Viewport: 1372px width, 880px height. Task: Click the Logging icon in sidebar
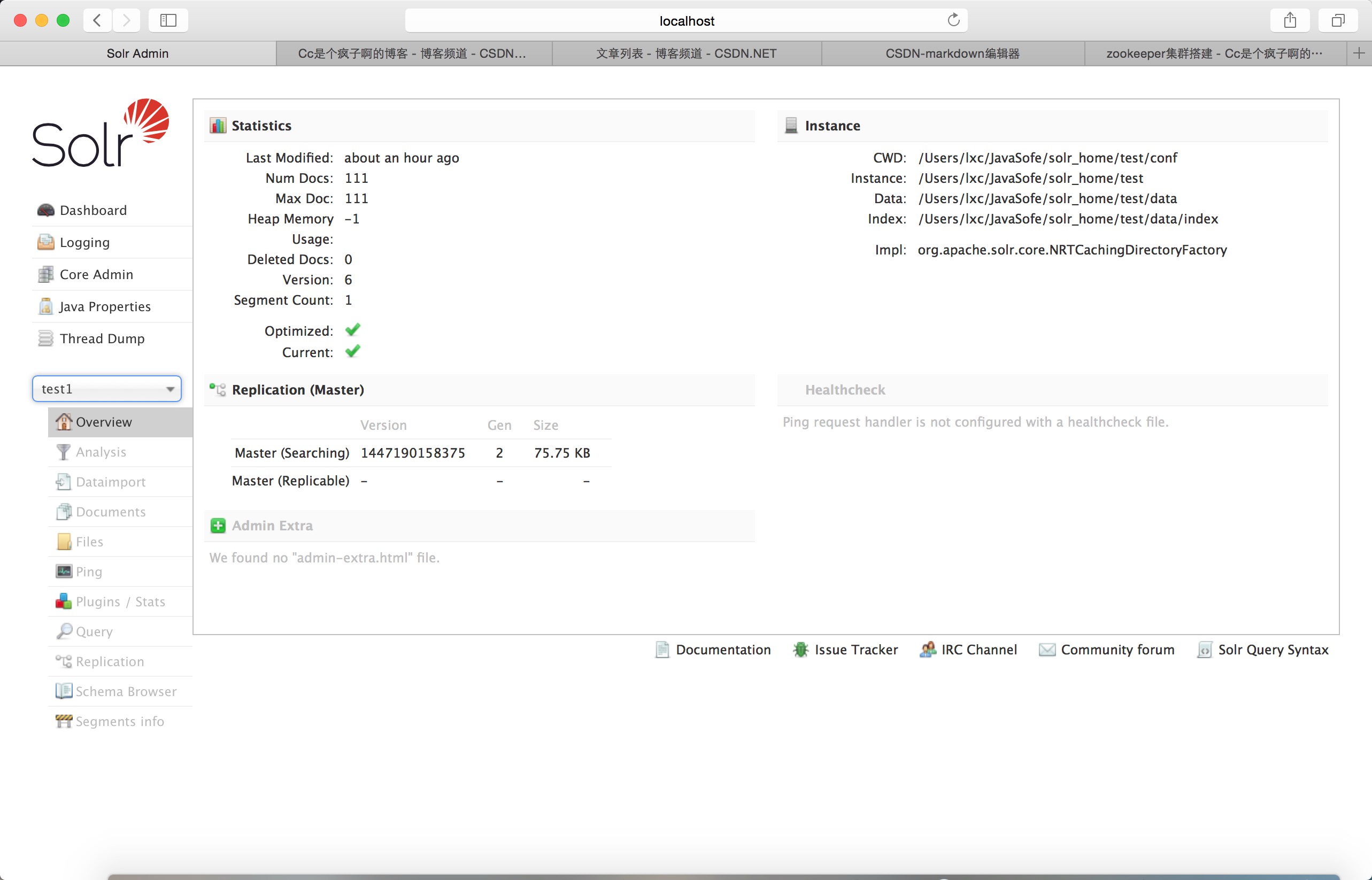(45, 242)
